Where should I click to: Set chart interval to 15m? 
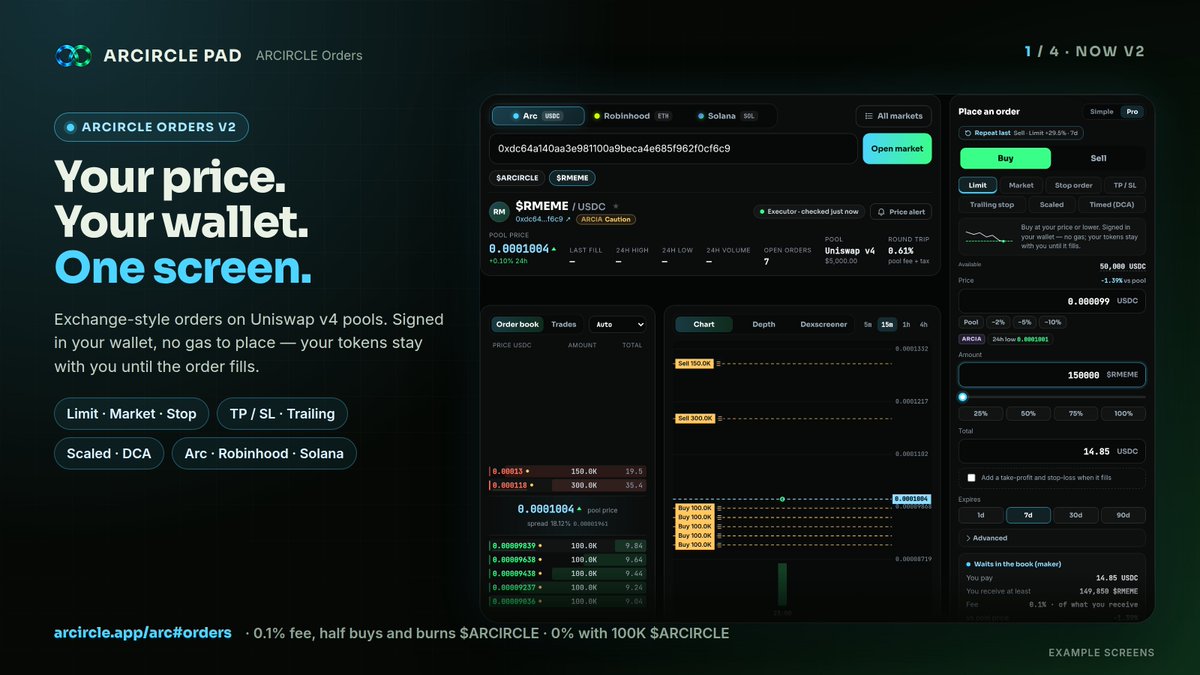(886, 324)
